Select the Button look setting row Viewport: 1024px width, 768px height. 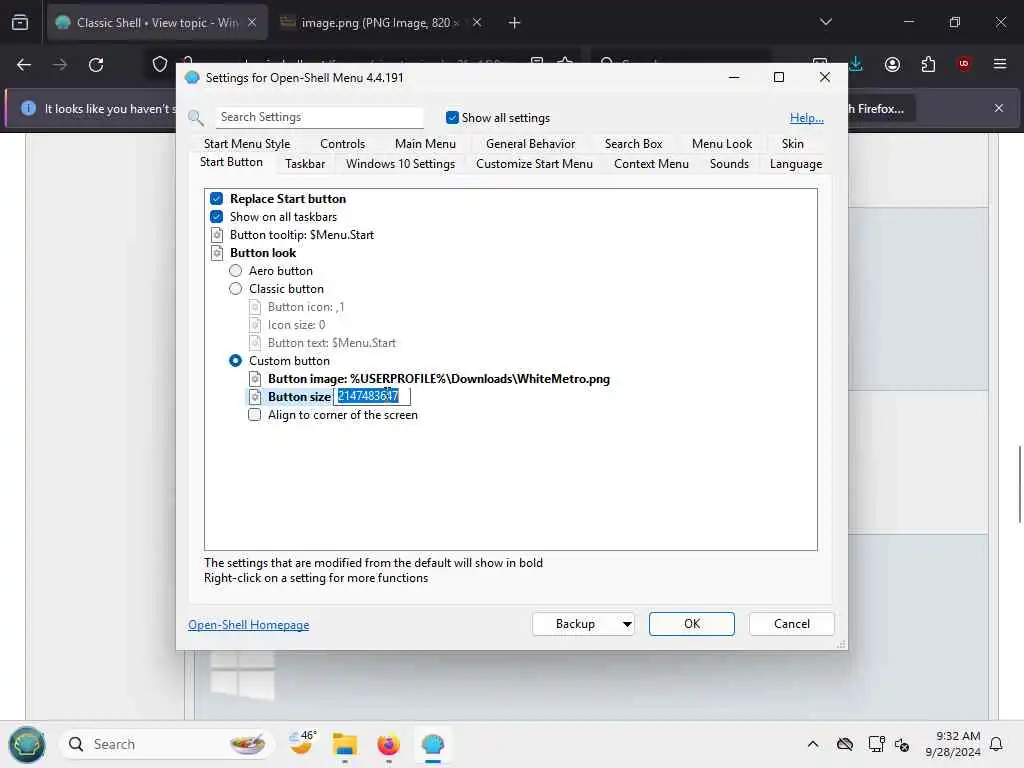coord(263,253)
